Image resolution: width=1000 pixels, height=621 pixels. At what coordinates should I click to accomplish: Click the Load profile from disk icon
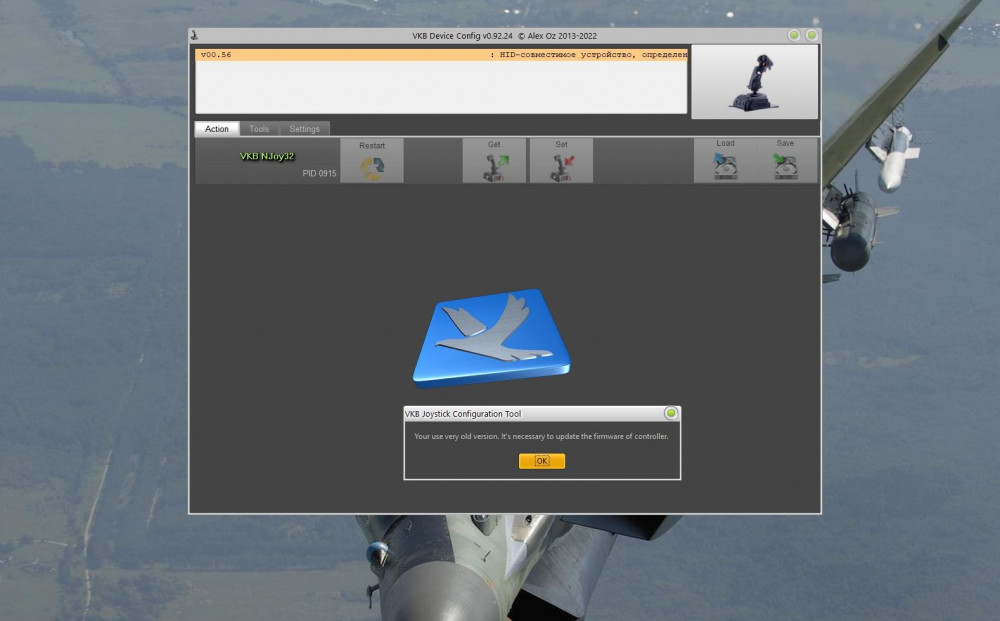pos(725,161)
